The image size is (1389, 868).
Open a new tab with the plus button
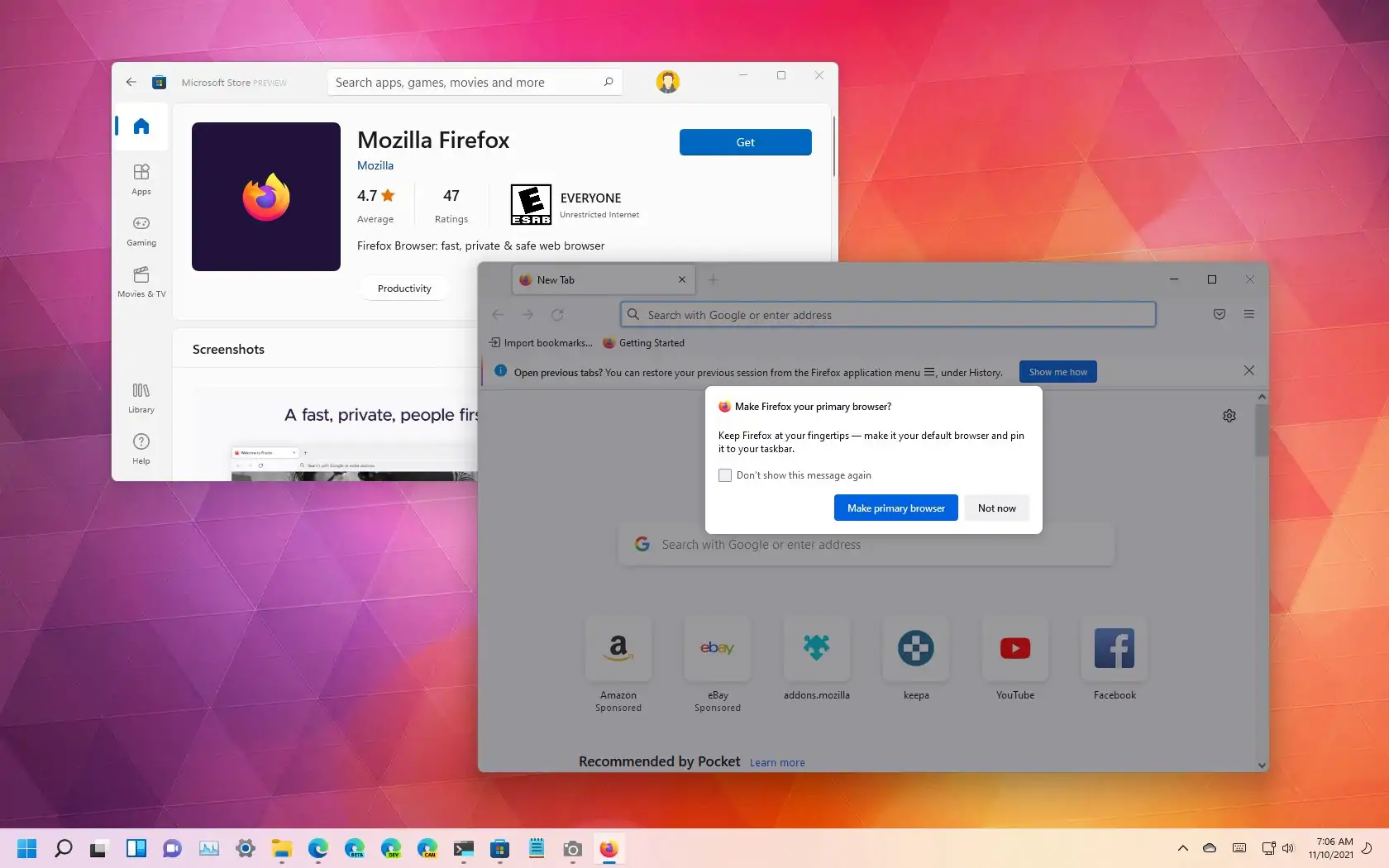[713, 279]
